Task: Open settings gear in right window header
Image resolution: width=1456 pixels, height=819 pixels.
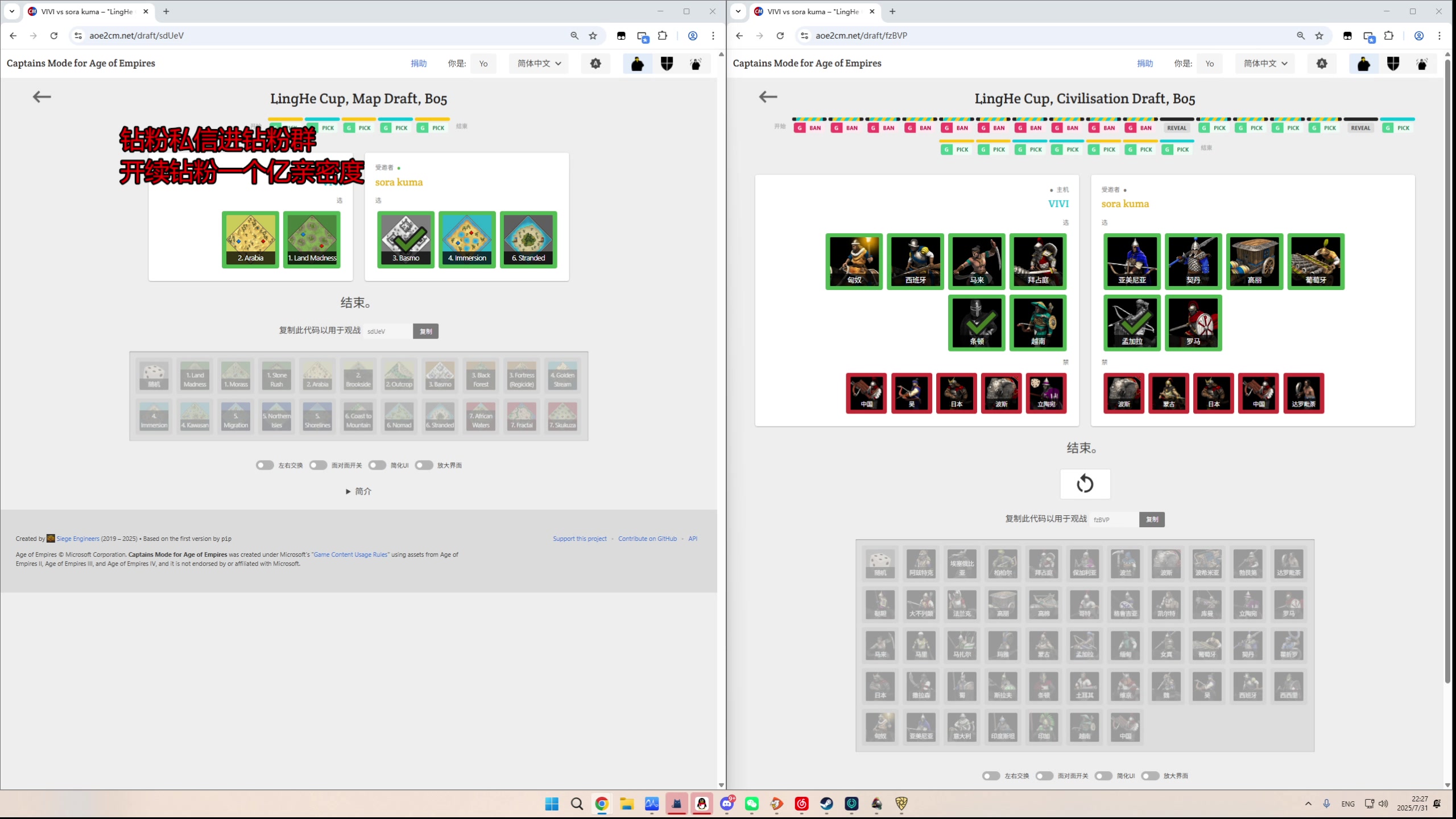Action: click(x=1322, y=64)
